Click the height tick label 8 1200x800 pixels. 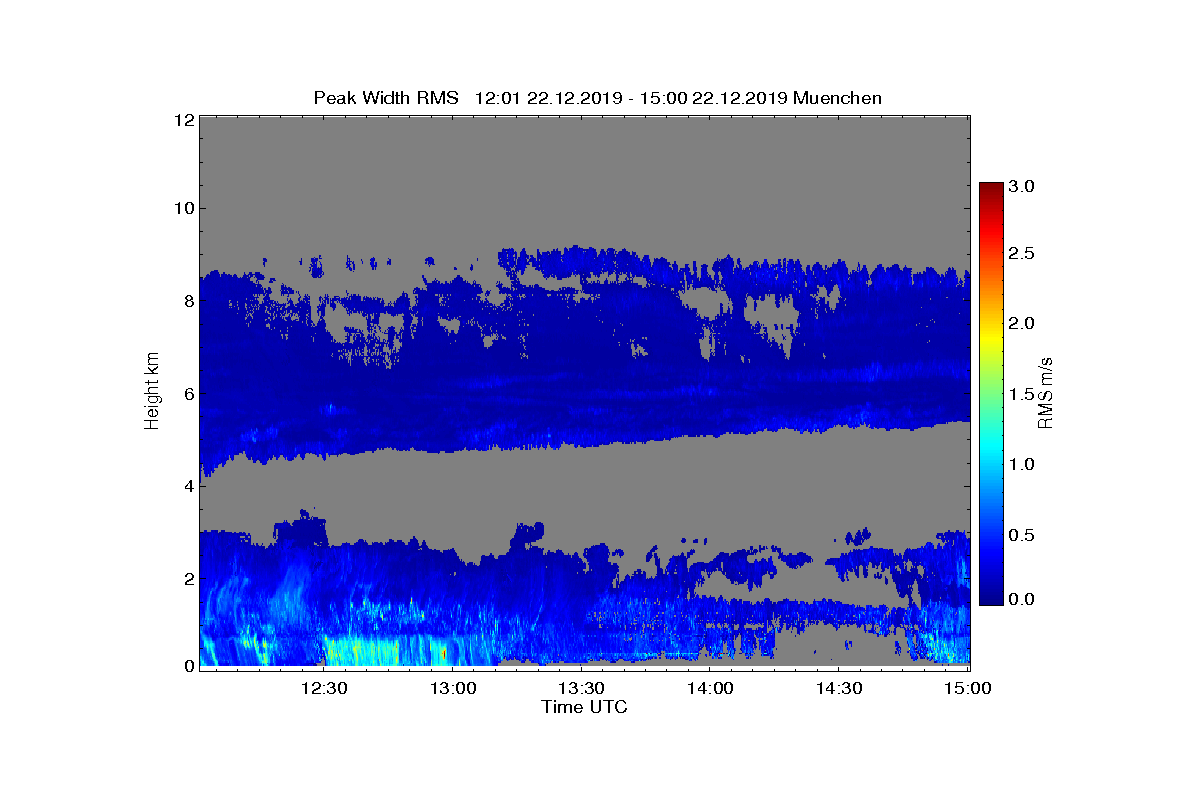coord(187,301)
